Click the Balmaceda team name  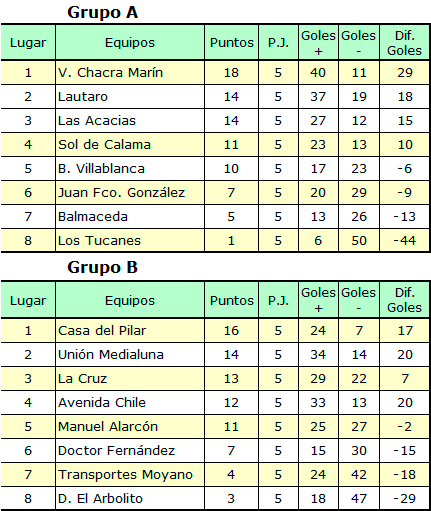click(x=93, y=216)
